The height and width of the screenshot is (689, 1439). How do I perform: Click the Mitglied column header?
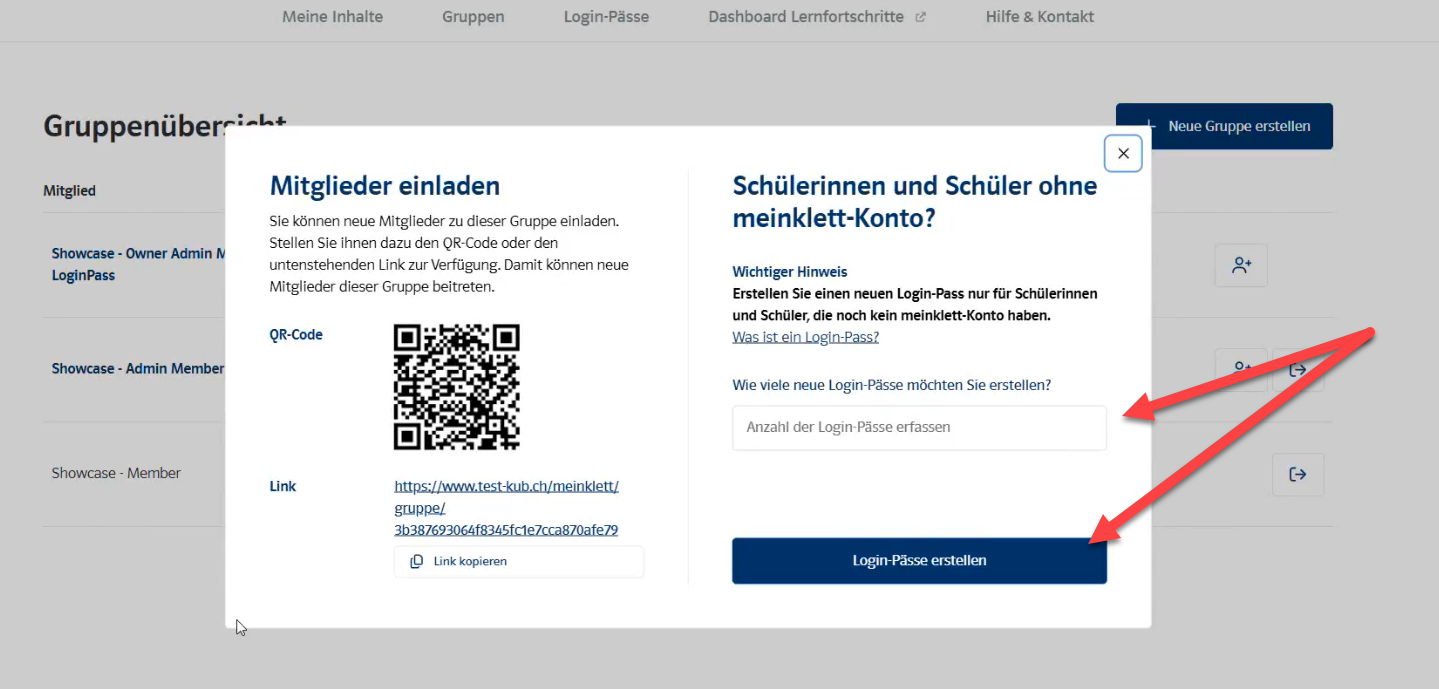[x=70, y=191]
